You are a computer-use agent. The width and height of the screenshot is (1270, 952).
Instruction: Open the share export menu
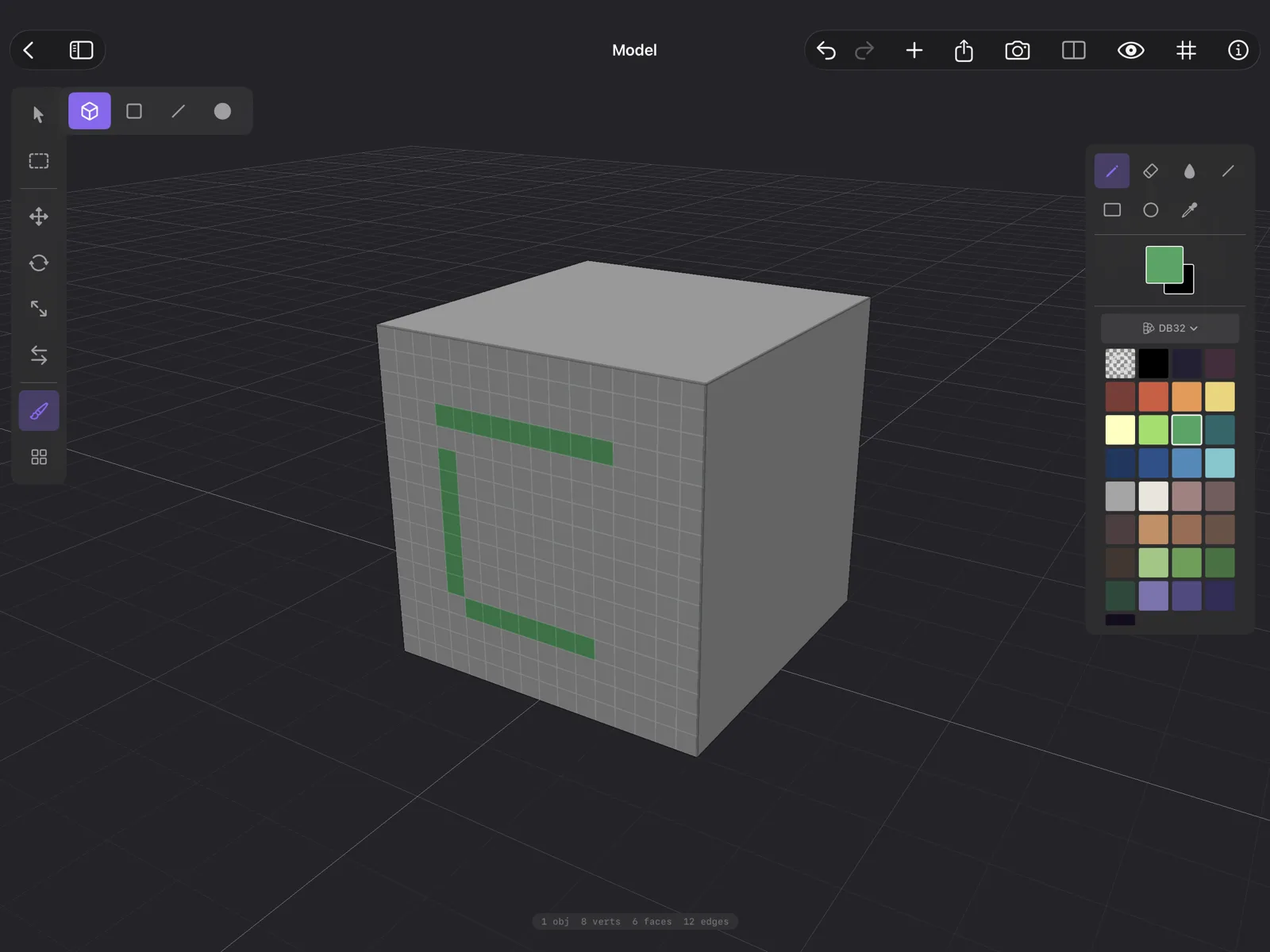coord(964,51)
